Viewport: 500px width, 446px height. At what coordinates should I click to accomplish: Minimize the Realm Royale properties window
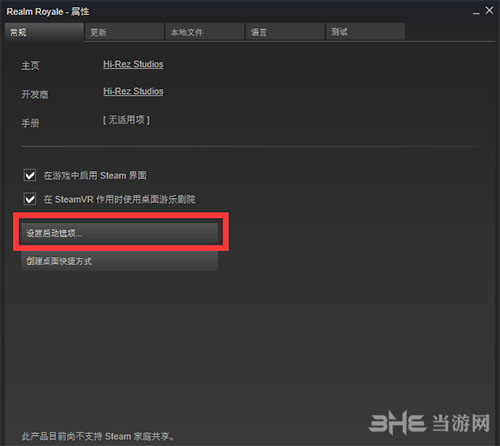(x=476, y=12)
